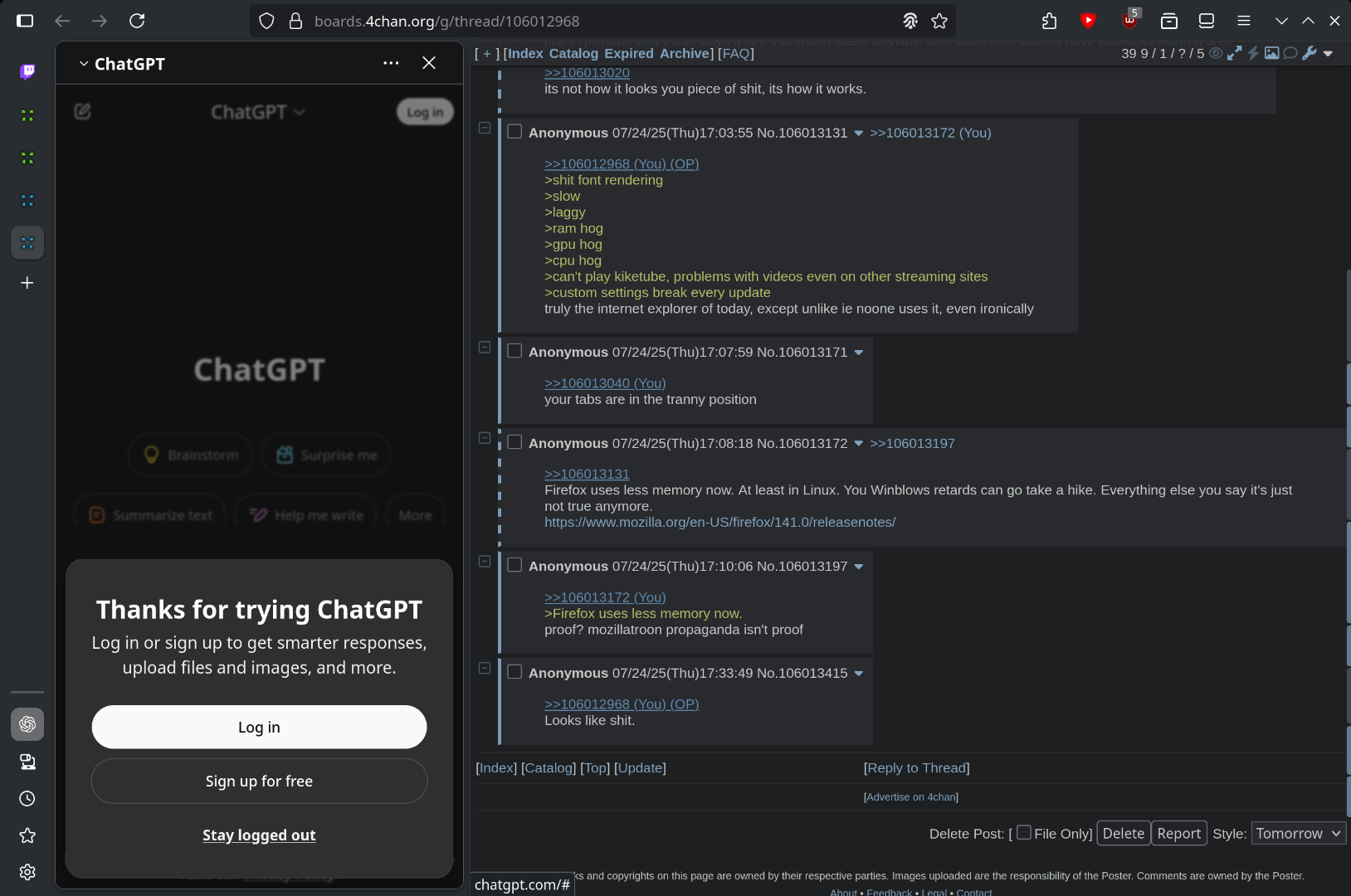Viewport: 1351px width, 896px height.
Task: Open the tab overview toolbar icon
Action: (x=1207, y=21)
